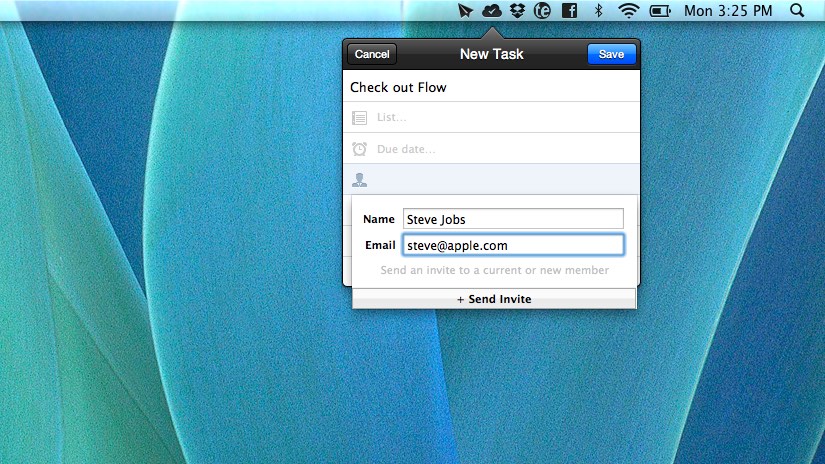The height and width of the screenshot is (464, 825).
Task: Cancel the new task
Action: click(x=372, y=54)
